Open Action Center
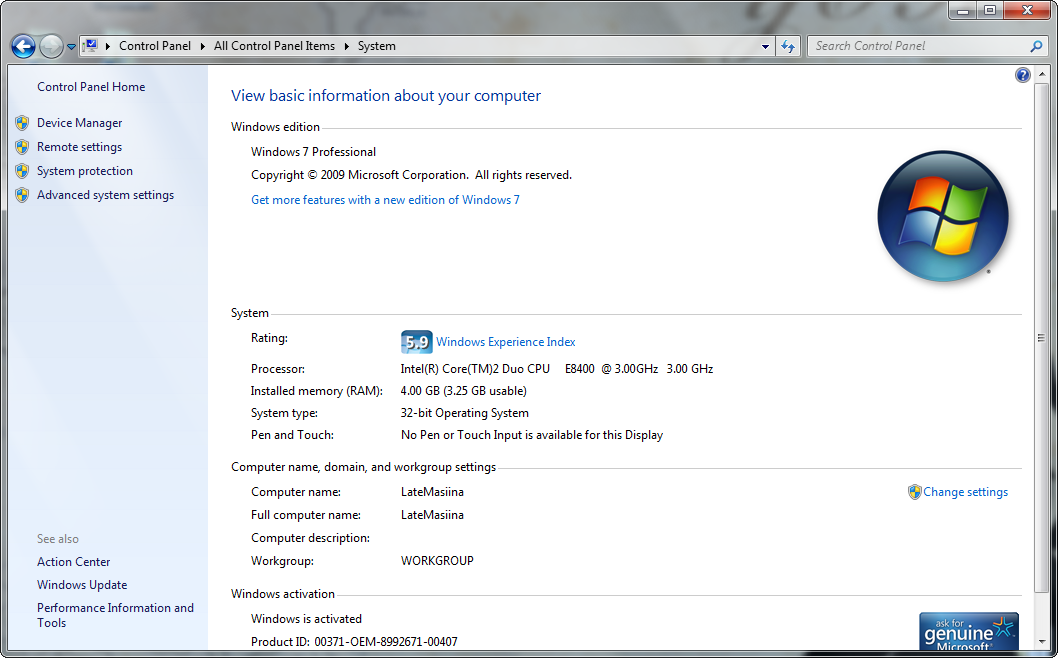This screenshot has width=1058, height=658. point(74,561)
